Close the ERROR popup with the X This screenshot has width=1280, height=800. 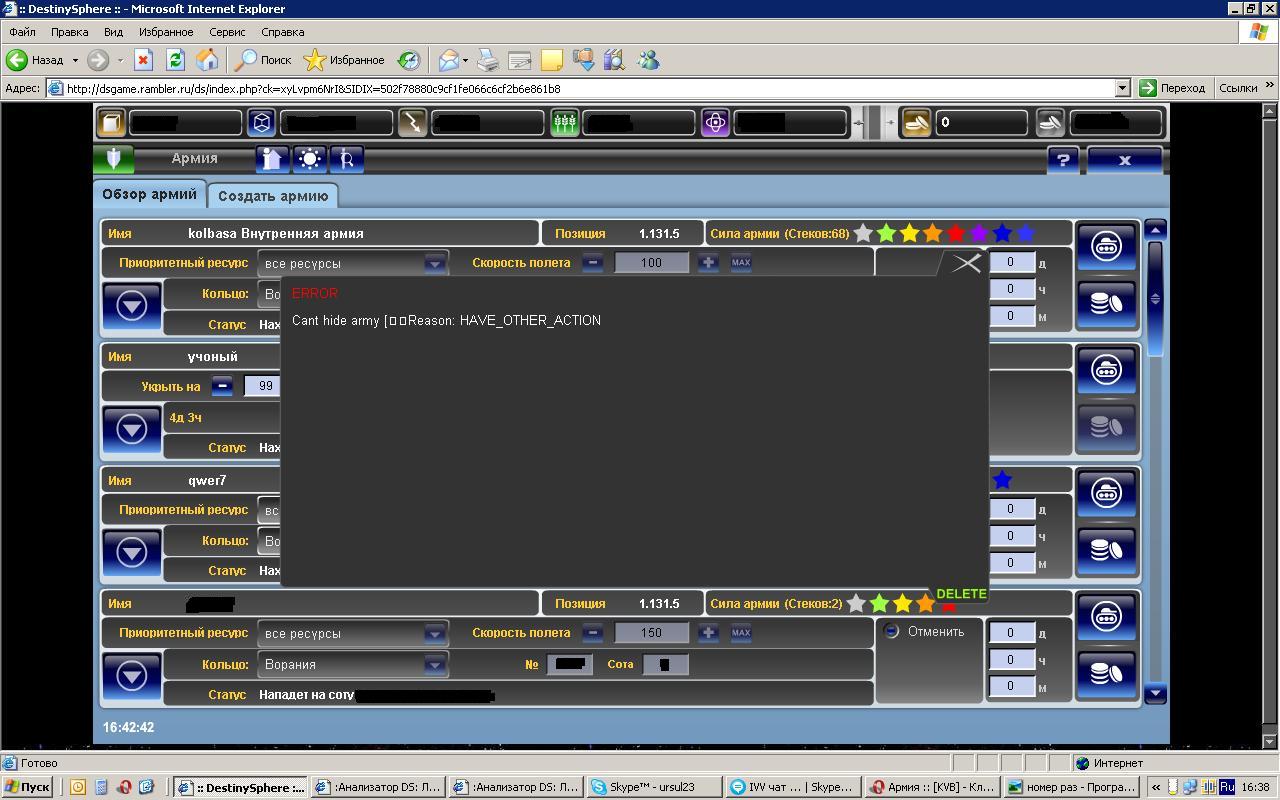(966, 264)
